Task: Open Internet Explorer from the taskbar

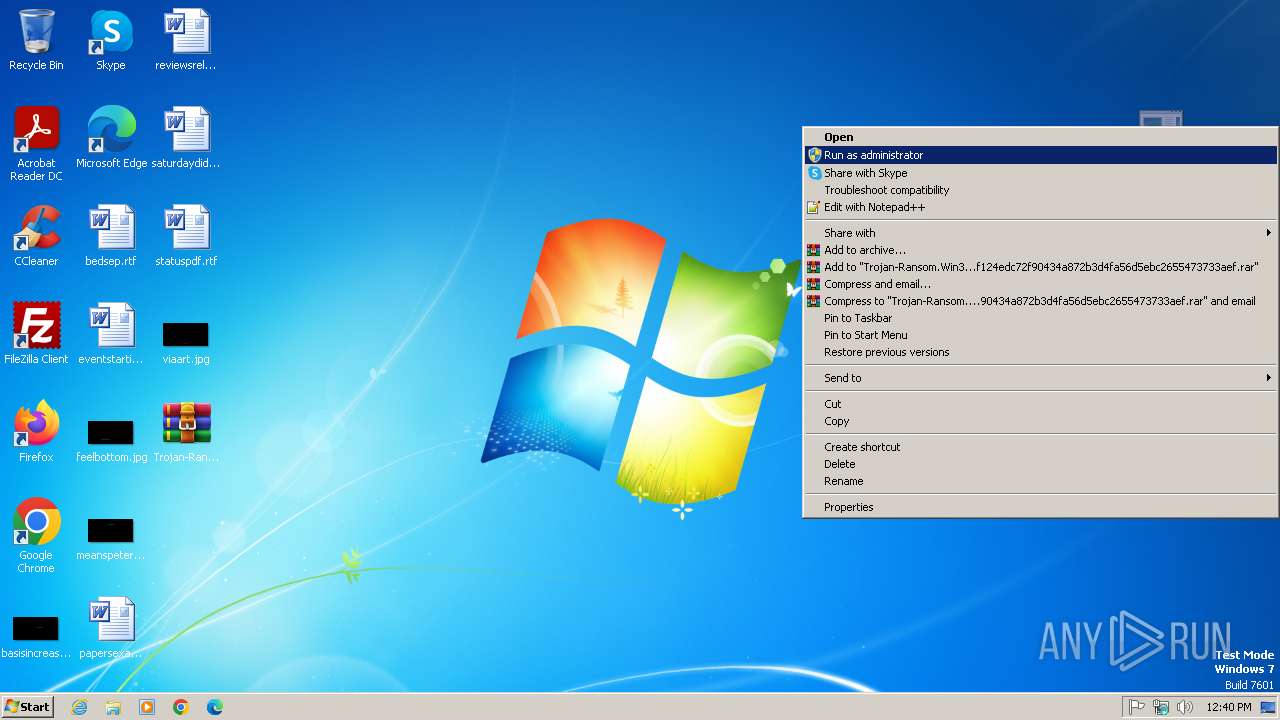Action: point(80,707)
